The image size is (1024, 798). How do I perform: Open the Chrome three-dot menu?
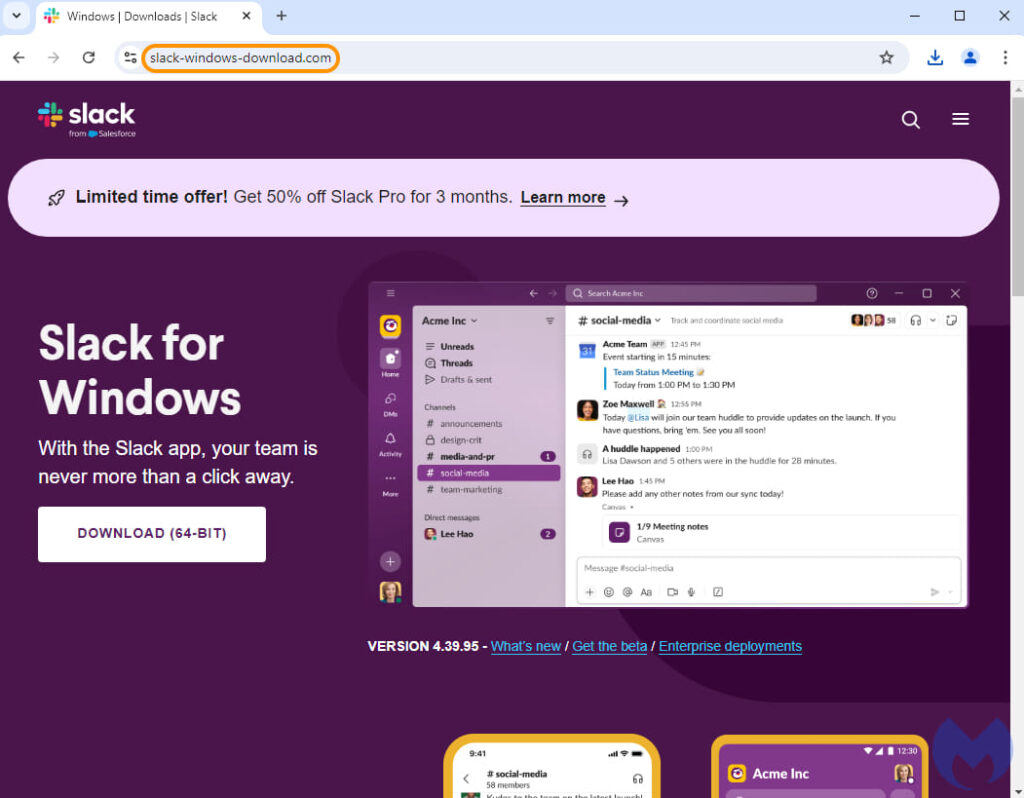click(1005, 57)
